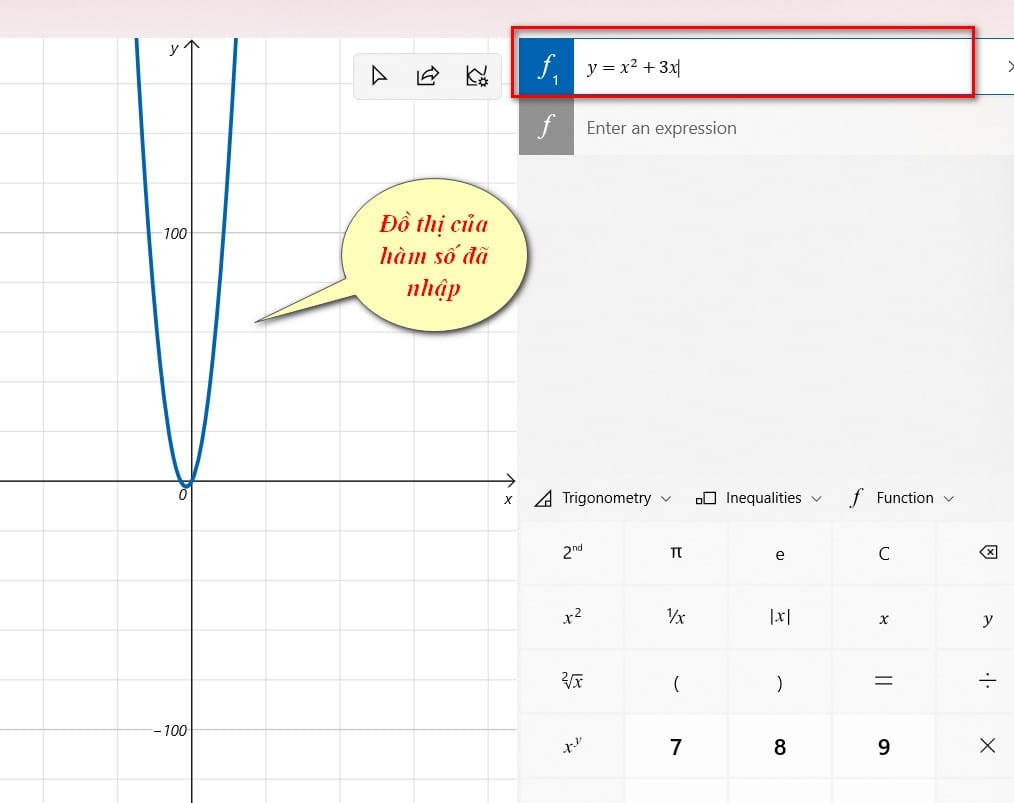The width and height of the screenshot is (1014, 803).
Task: Click the absolute value |x| key
Action: click(780, 617)
